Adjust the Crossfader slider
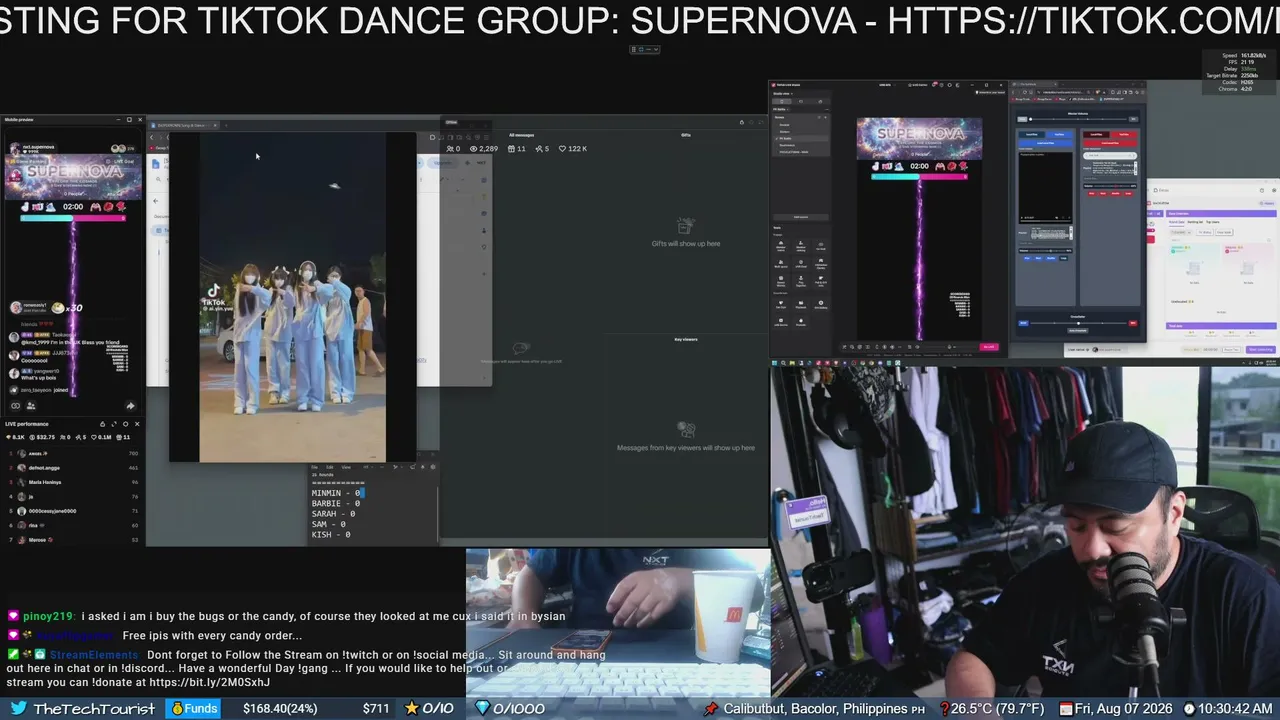The width and height of the screenshot is (1280, 720). click(1078, 323)
